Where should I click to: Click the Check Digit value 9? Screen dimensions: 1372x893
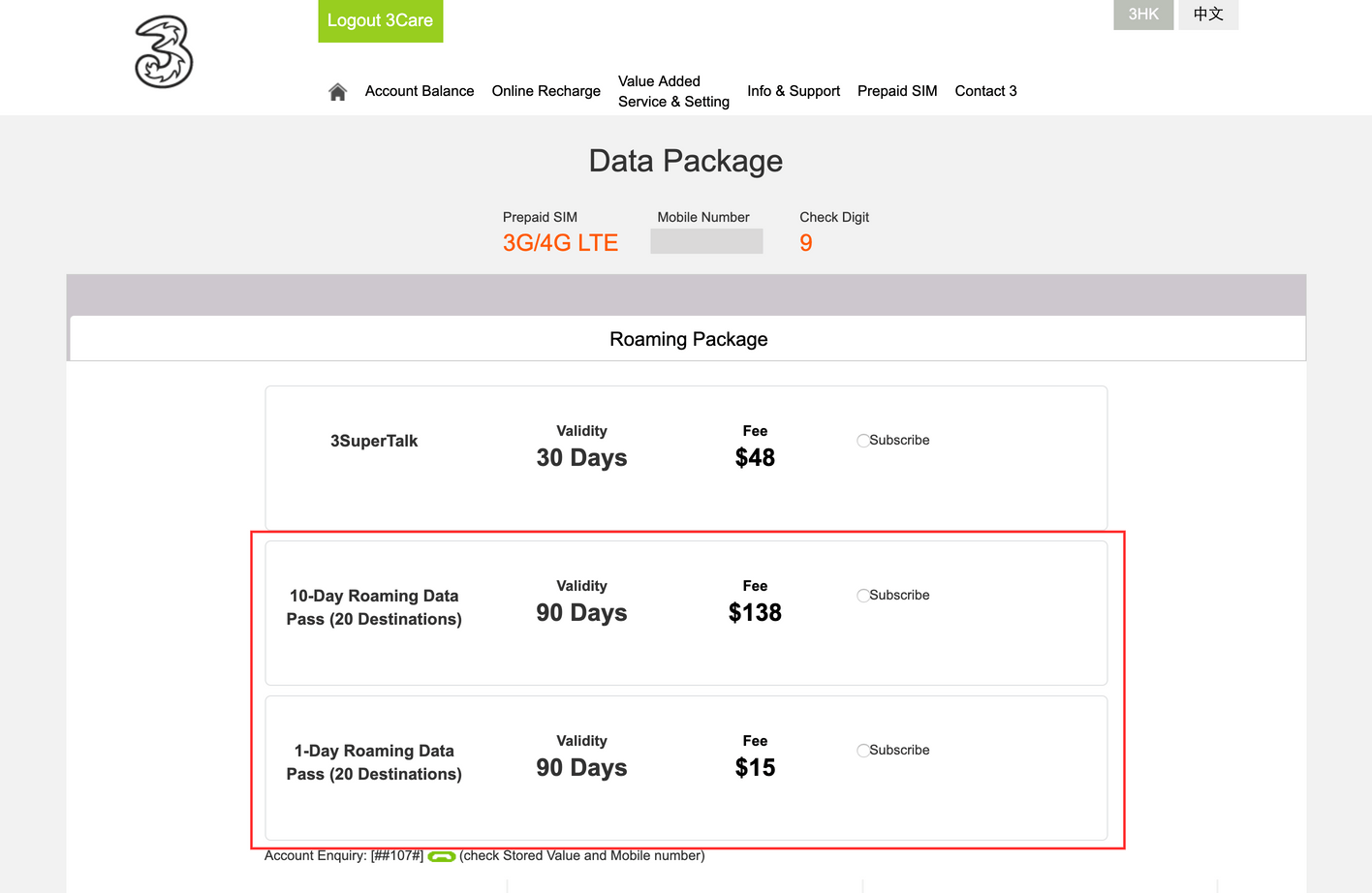[806, 243]
